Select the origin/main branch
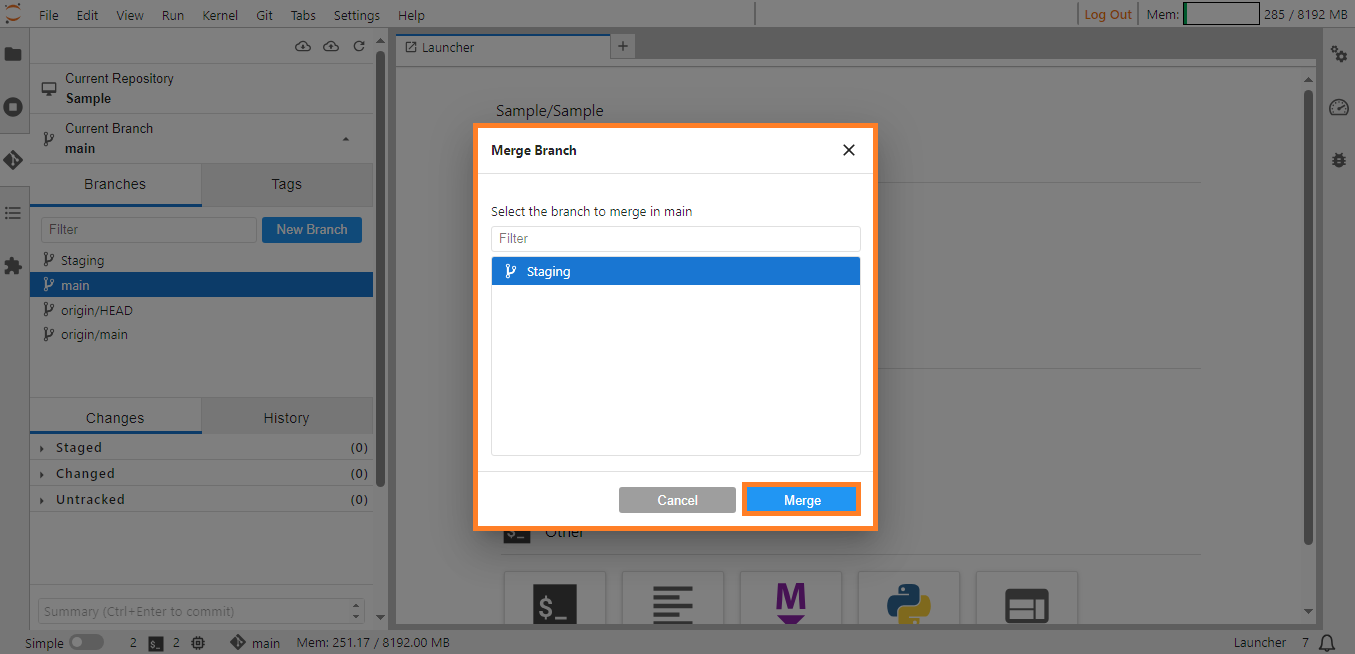The height and width of the screenshot is (654, 1355). click(202, 334)
